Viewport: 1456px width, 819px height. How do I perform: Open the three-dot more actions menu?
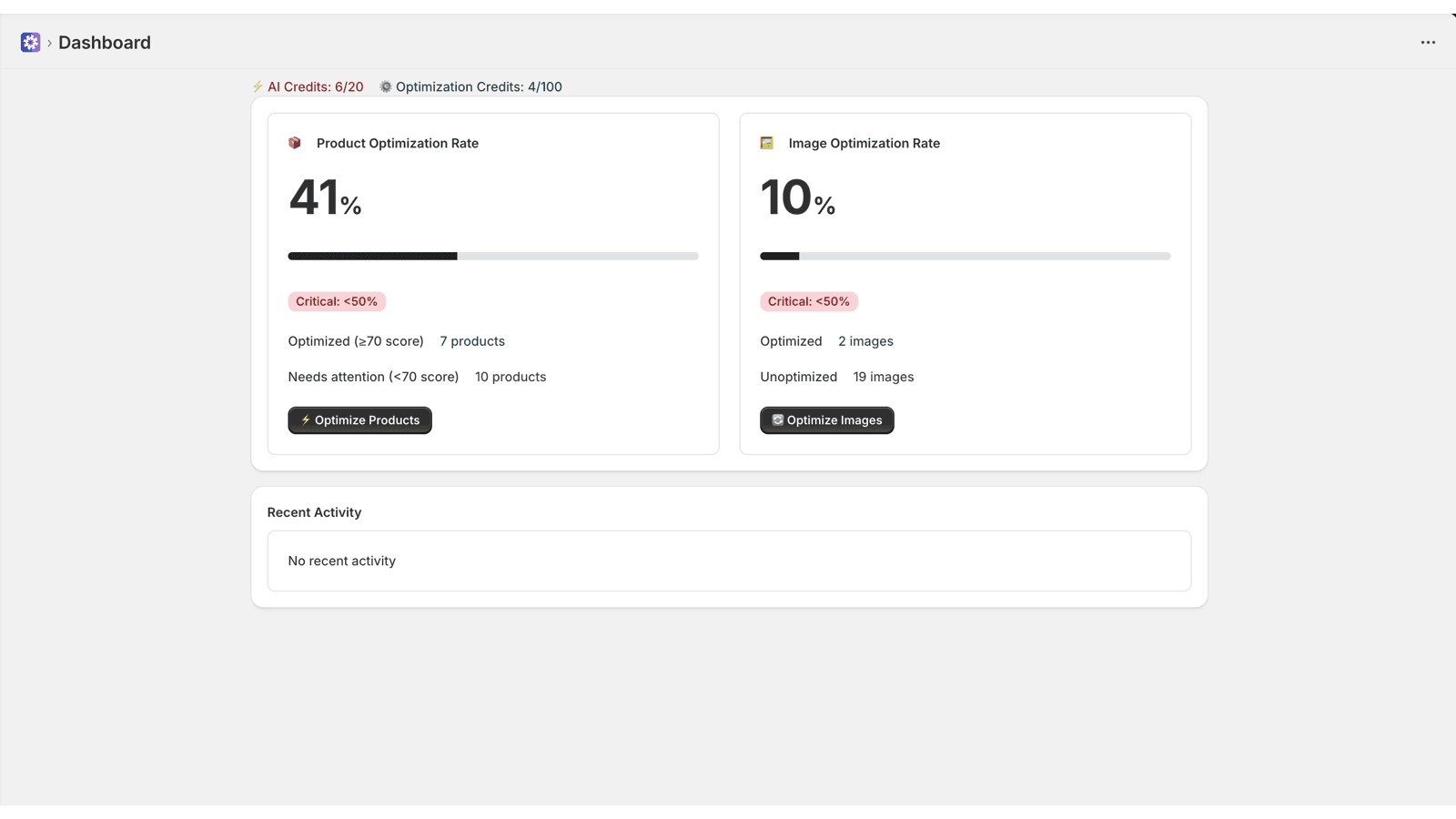pyautogui.click(x=1428, y=43)
